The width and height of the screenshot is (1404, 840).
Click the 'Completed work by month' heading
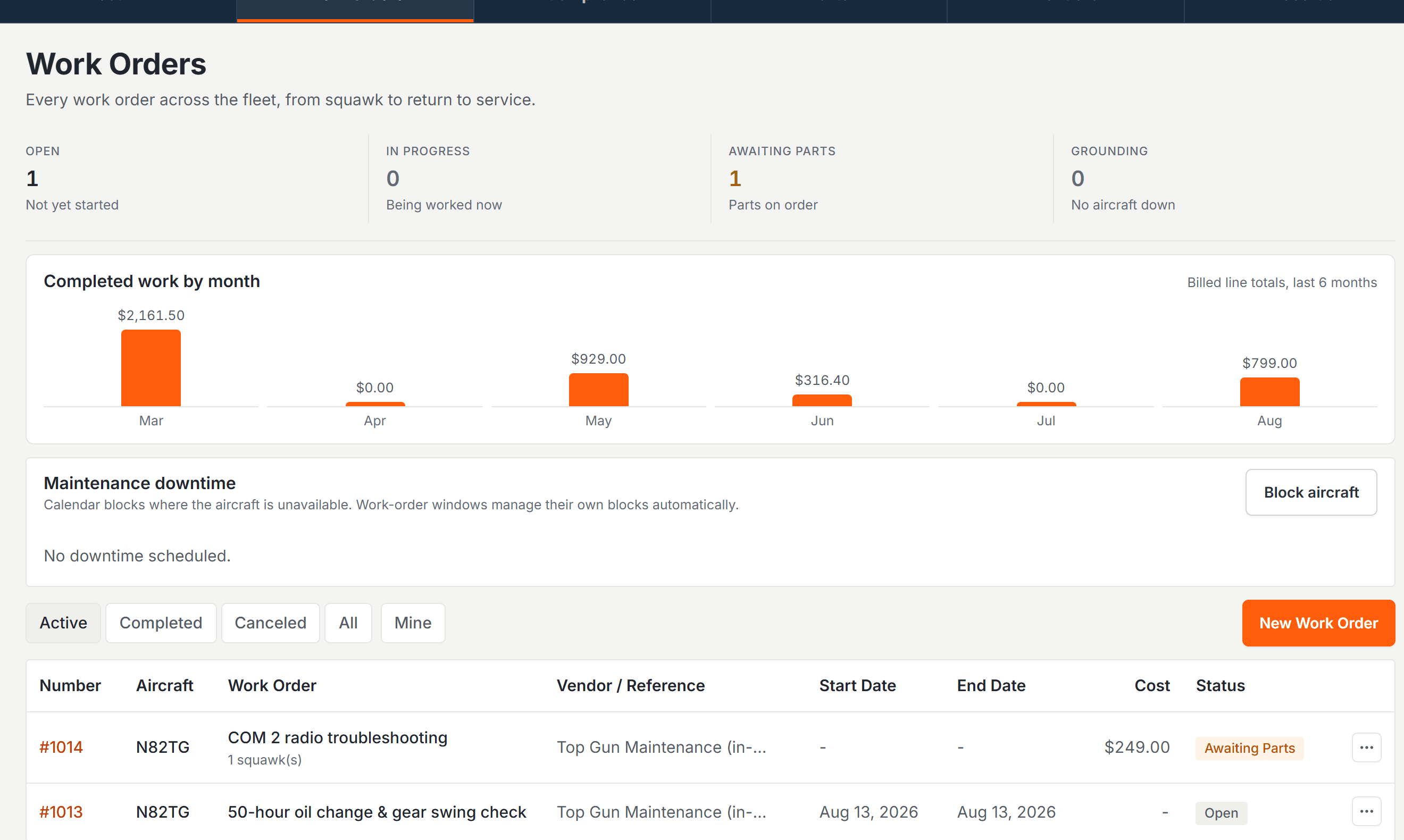152,281
